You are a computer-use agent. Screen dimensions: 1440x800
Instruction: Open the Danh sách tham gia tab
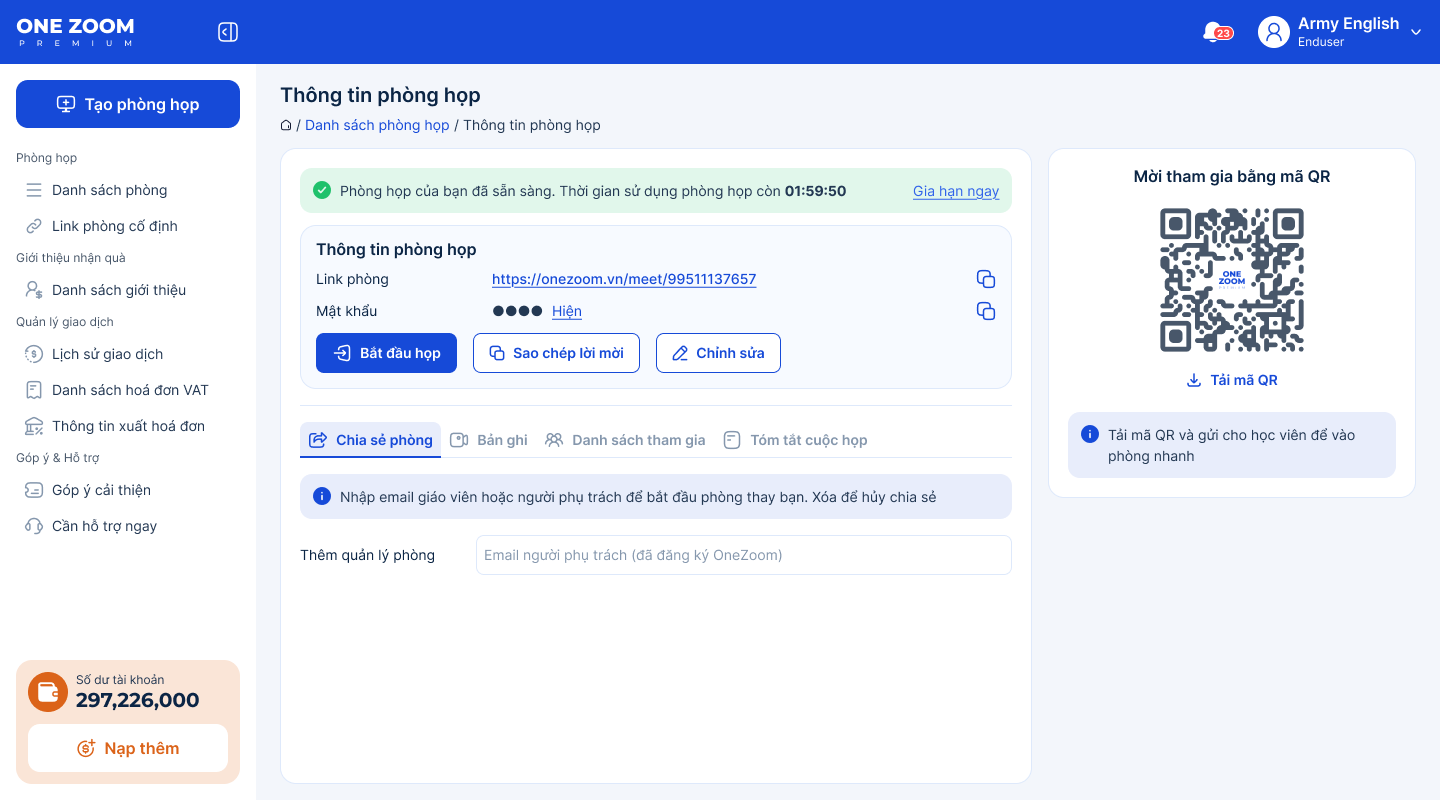[x=625, y=440]
